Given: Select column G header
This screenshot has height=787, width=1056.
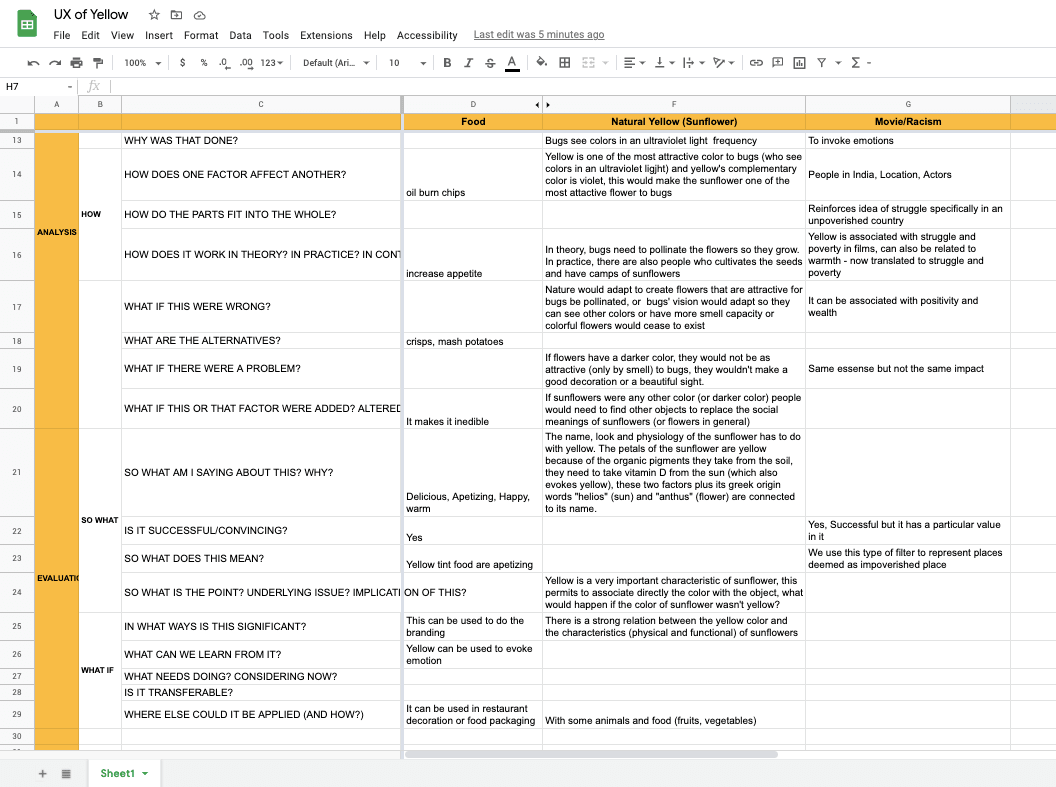Looking at the screenshot, I should pyautogui.click(x=908, y=104).
